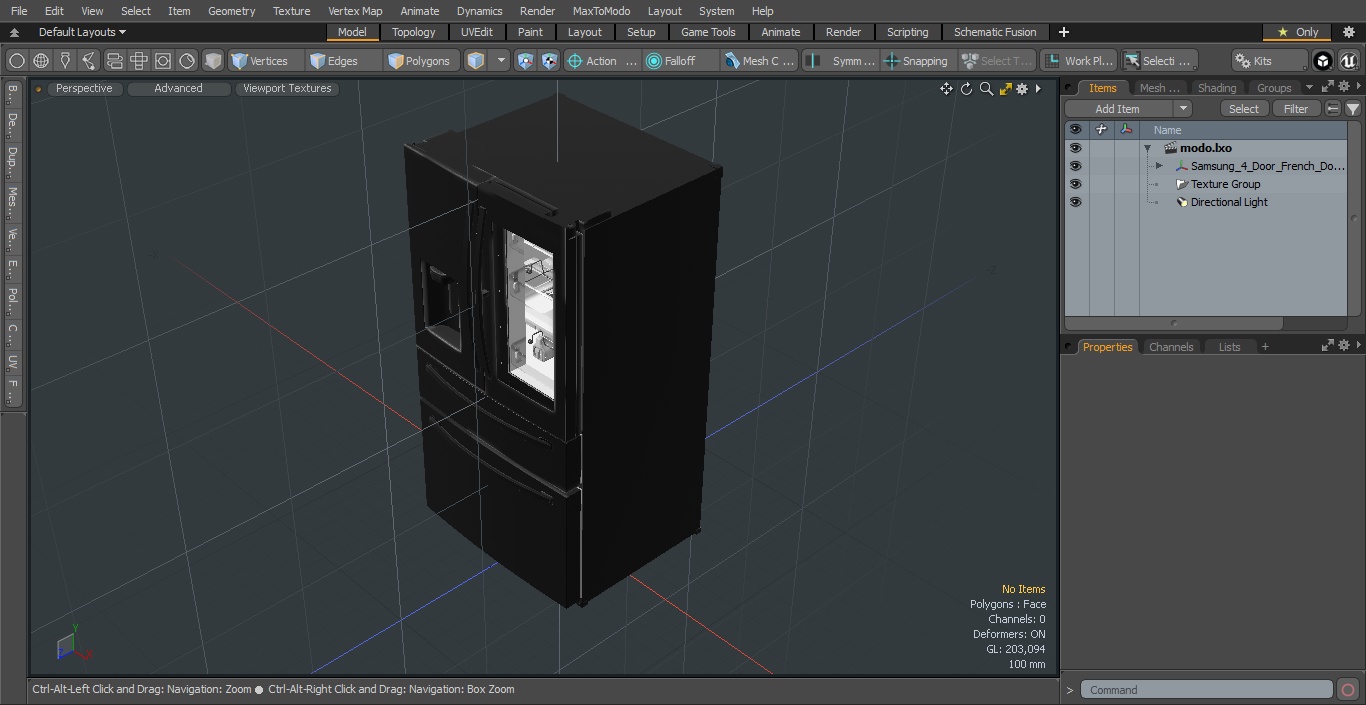Toggle visibility of Directional Light
Screen dimensions: 1366x705
1075,202
